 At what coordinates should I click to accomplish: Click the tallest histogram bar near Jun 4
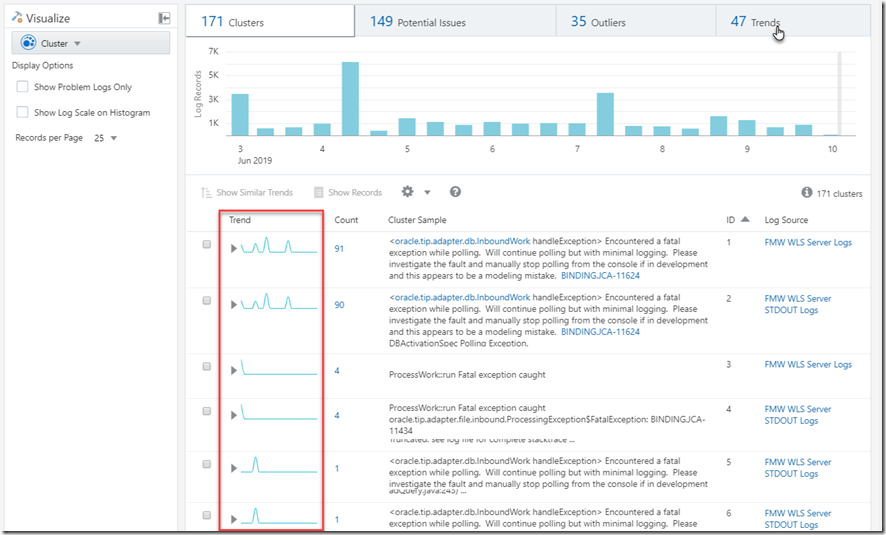350,98
